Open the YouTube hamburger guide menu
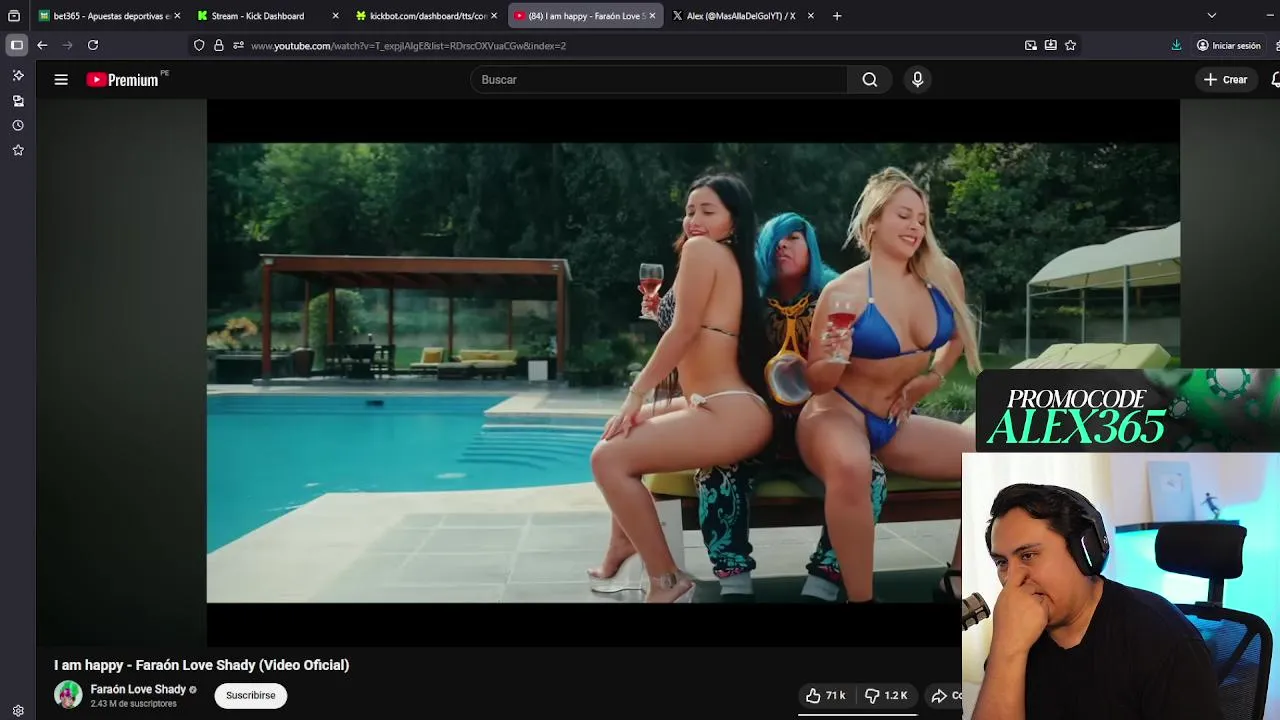Image resolution: width=1280 pixels, height=720 pixels. tap(61, 80)
